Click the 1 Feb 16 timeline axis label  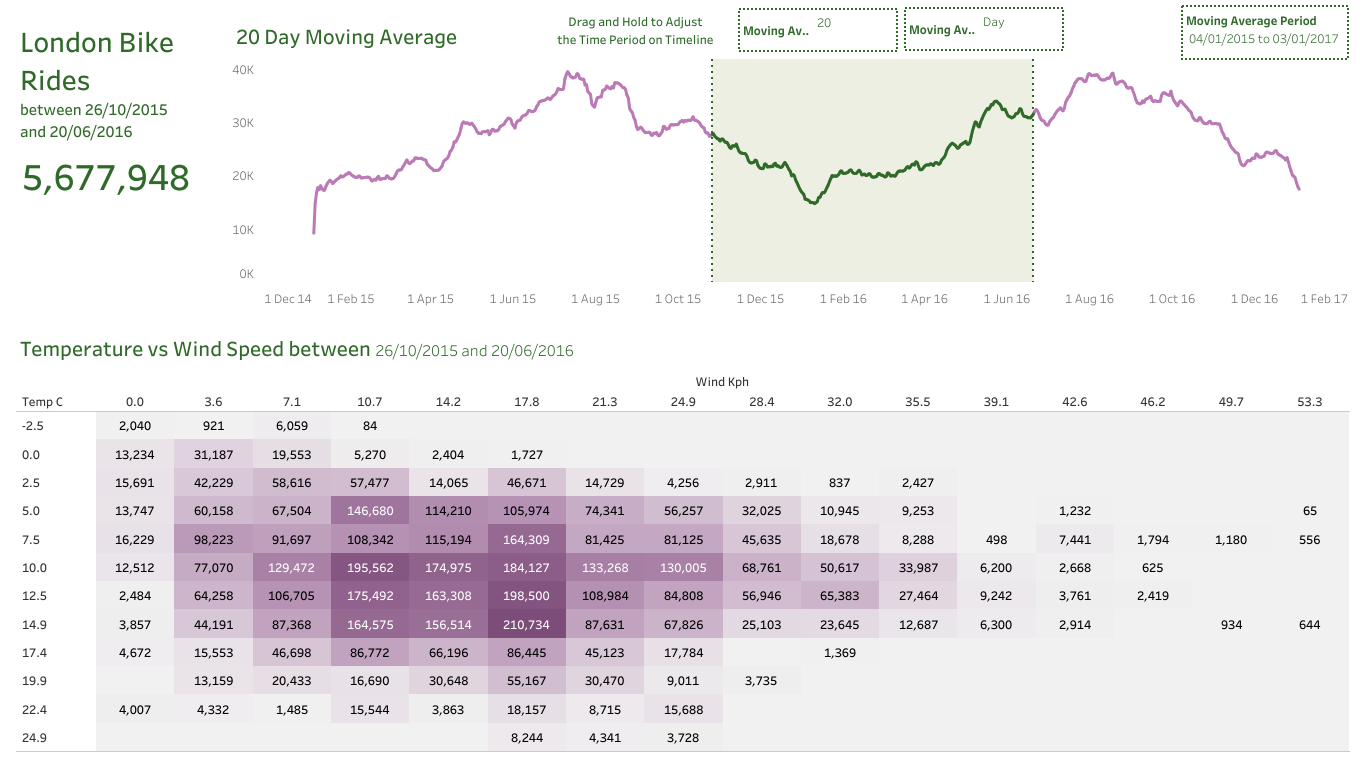843,299
